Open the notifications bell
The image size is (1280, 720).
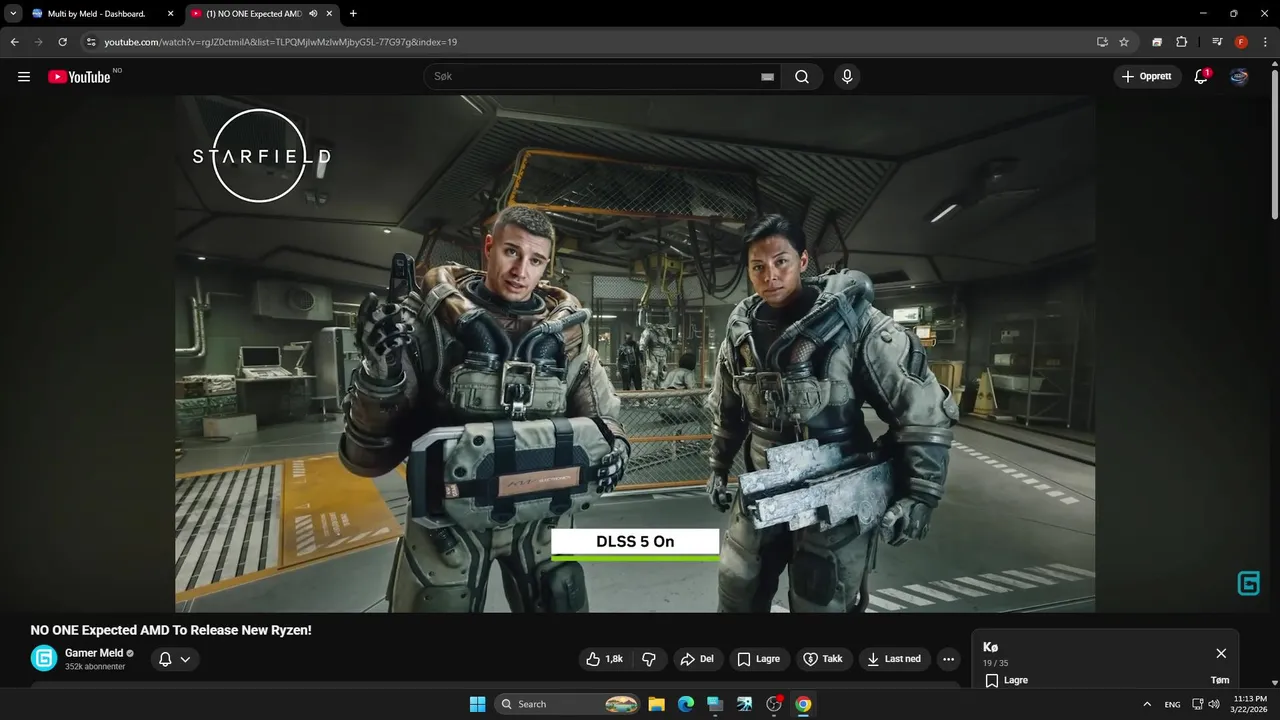pyautogui.click(x=1202, y=76)
